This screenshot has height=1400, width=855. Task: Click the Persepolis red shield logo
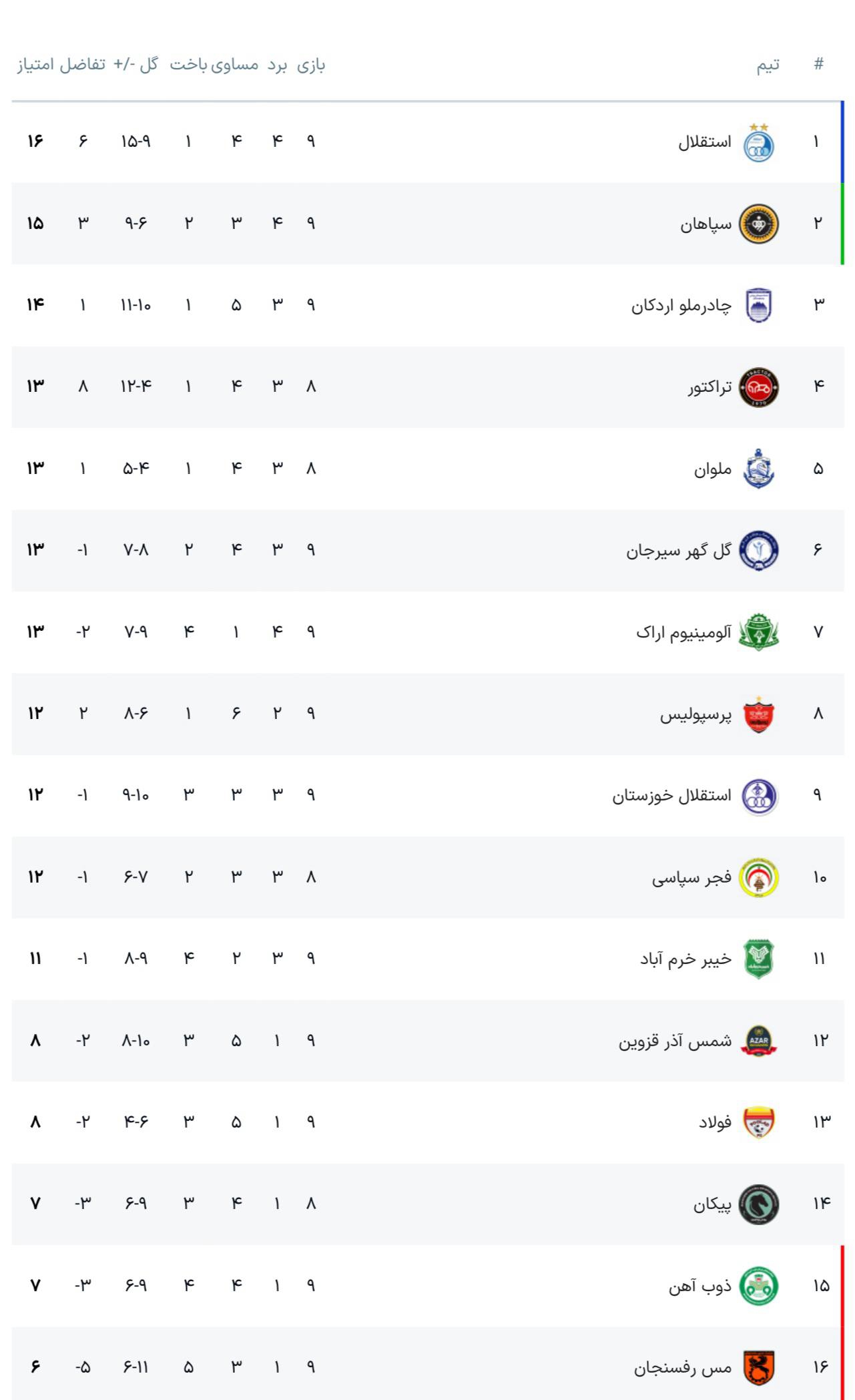coord(758,714)
